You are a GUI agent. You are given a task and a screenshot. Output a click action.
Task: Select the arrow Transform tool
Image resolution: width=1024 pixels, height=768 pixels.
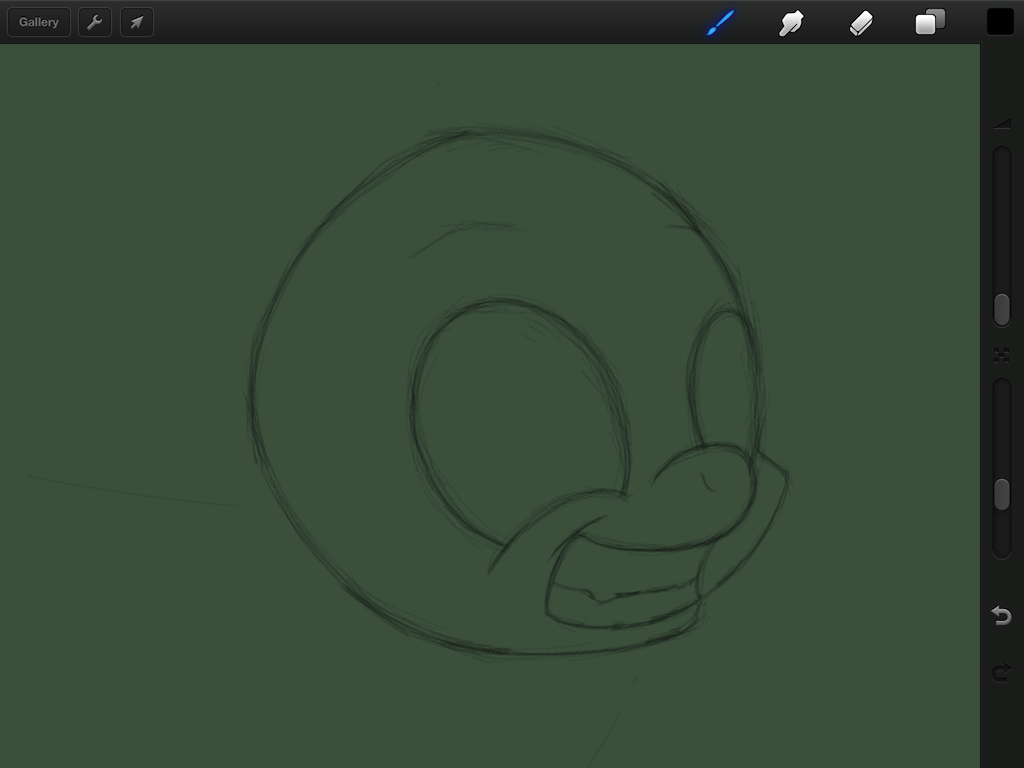(137, 22)
